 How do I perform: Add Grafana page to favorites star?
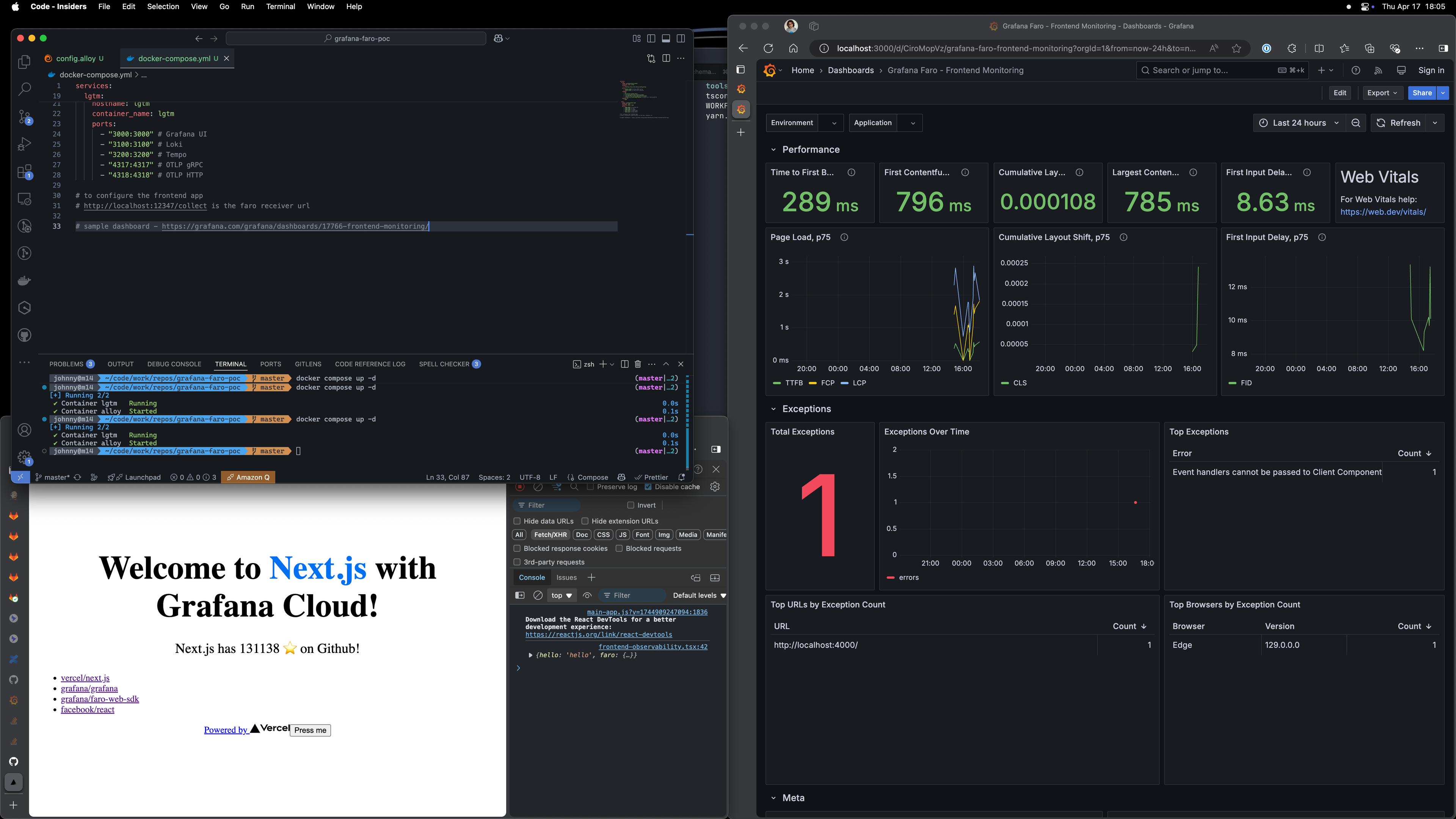tap(1236, 49)
